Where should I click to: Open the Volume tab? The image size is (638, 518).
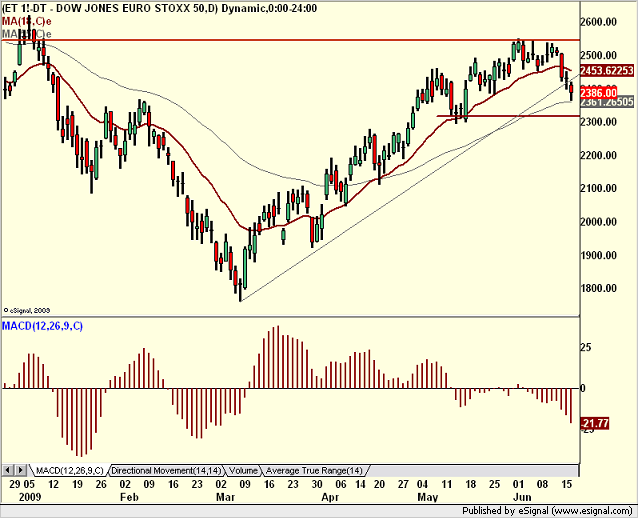(x=243, y=471)
